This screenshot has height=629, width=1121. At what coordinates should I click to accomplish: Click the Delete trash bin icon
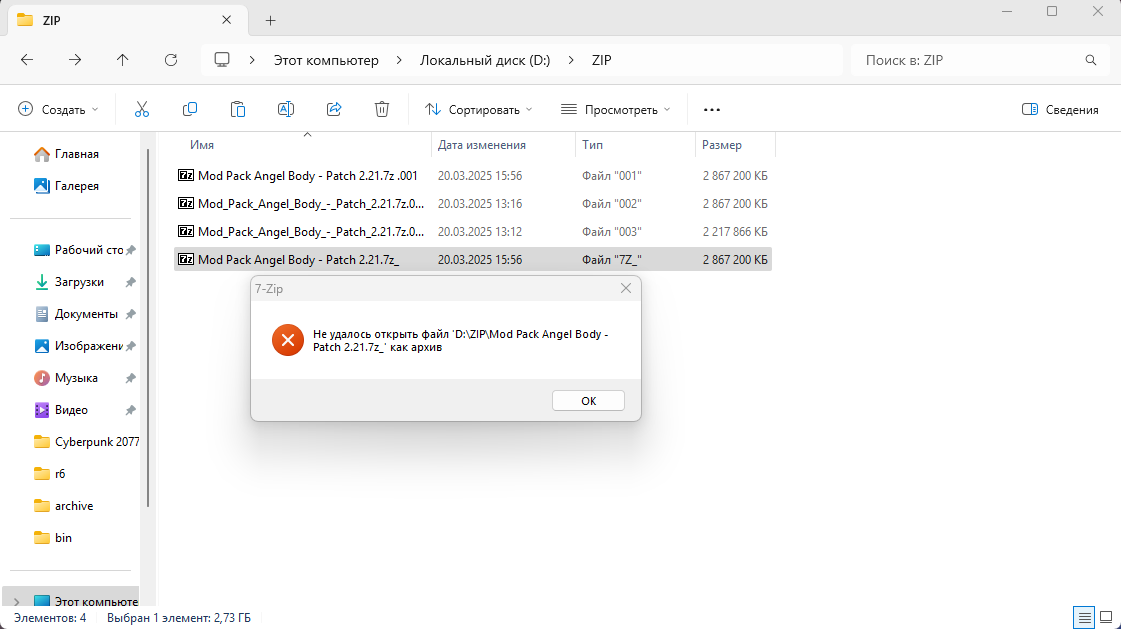382,109
